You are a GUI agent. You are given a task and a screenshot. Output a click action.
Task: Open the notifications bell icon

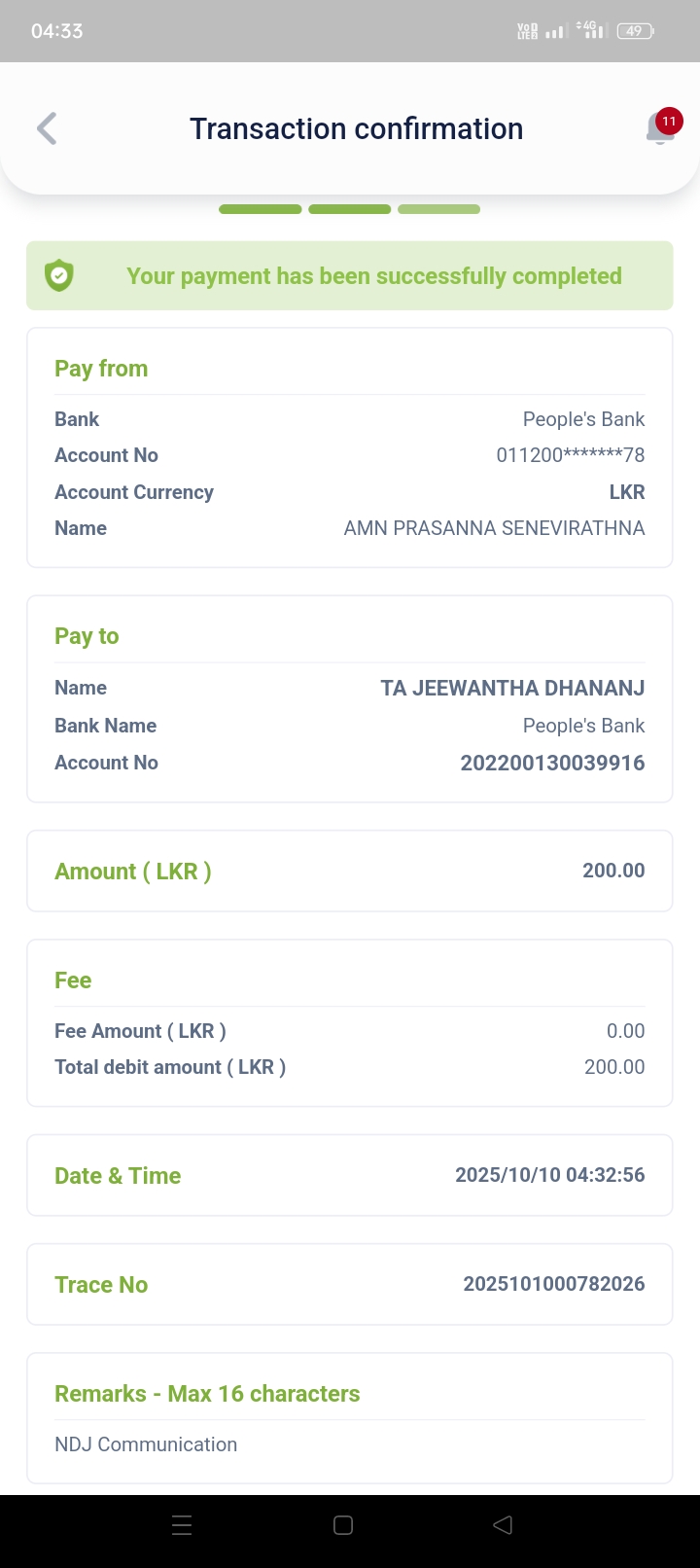tap(660, 129)
